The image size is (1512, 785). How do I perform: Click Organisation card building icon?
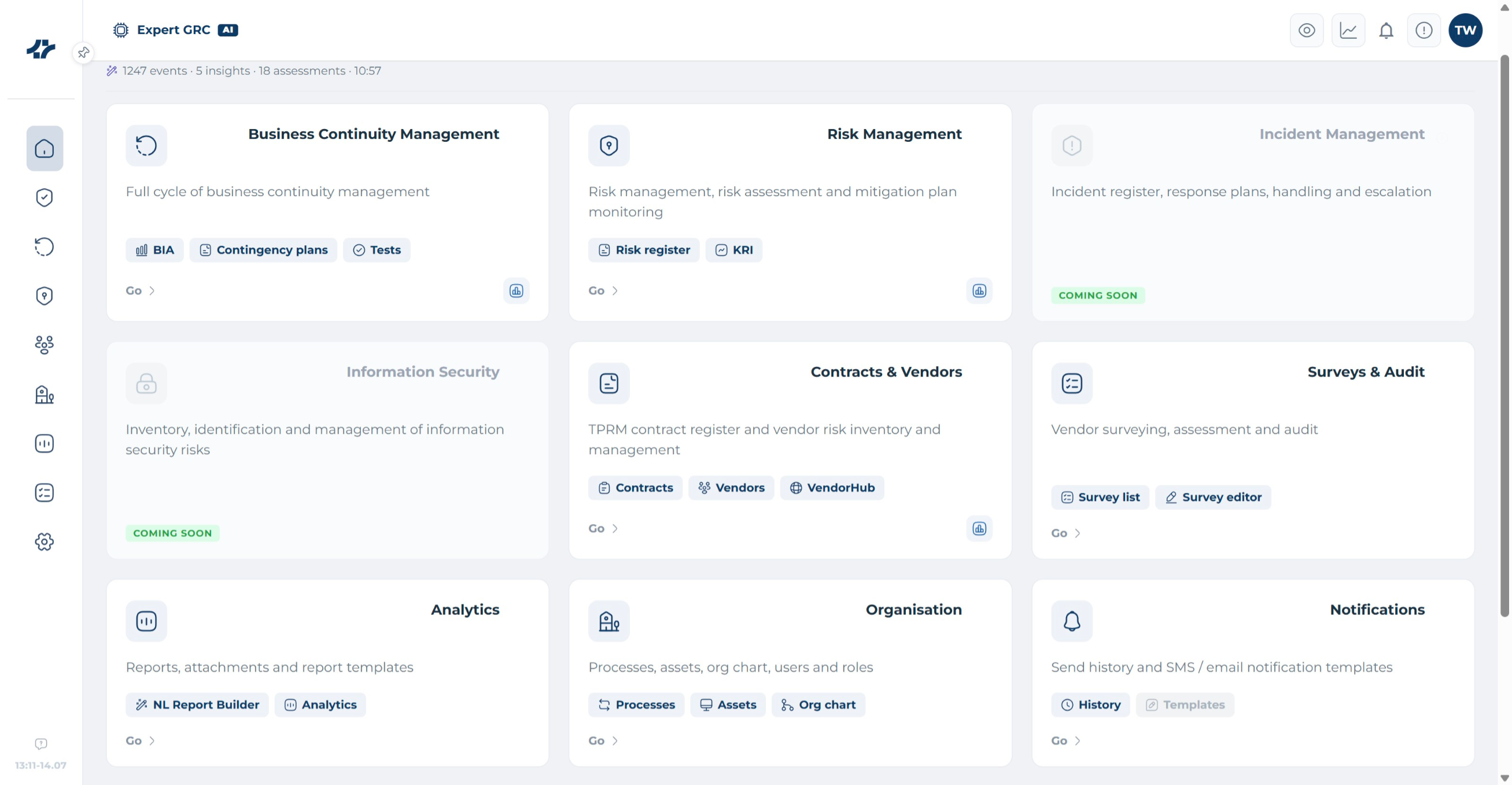[609, 621]
